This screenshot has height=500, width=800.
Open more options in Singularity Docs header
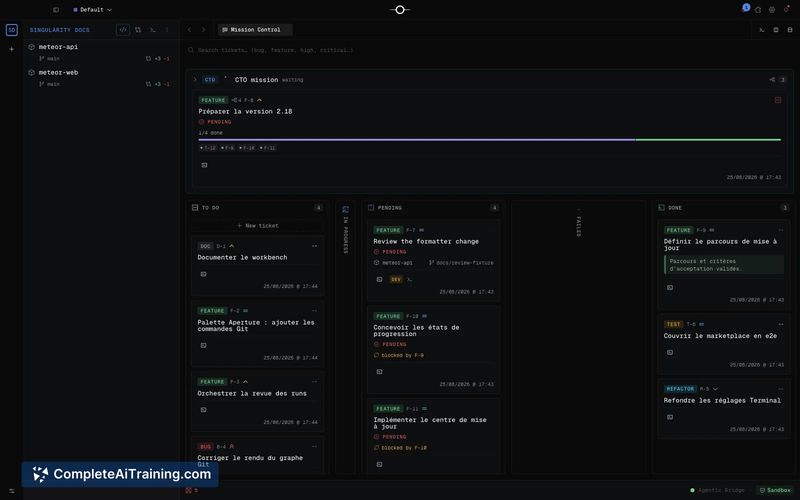pyautogui.click(x=167, y=30)
